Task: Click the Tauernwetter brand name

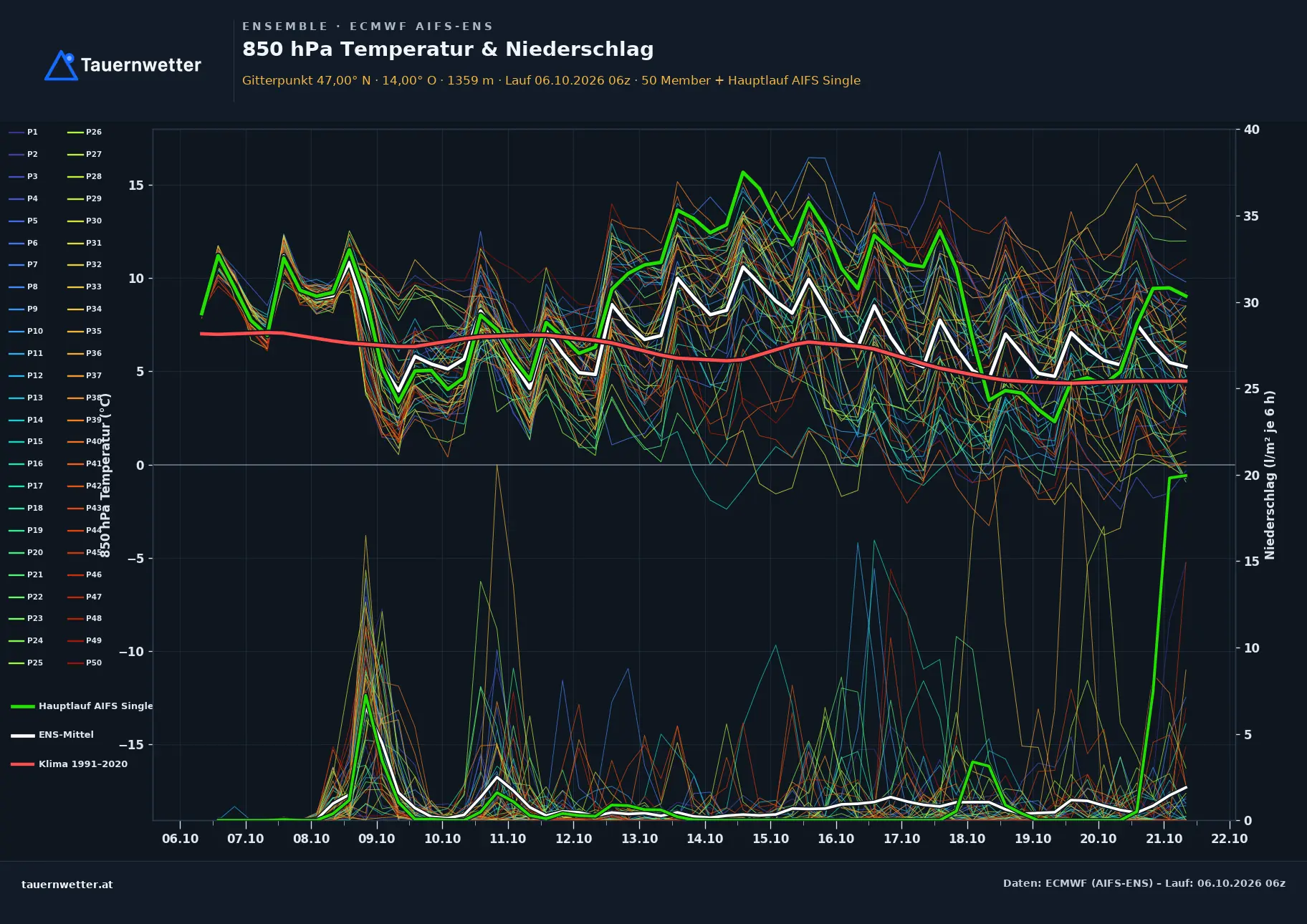Action: (x=141, y=65)
